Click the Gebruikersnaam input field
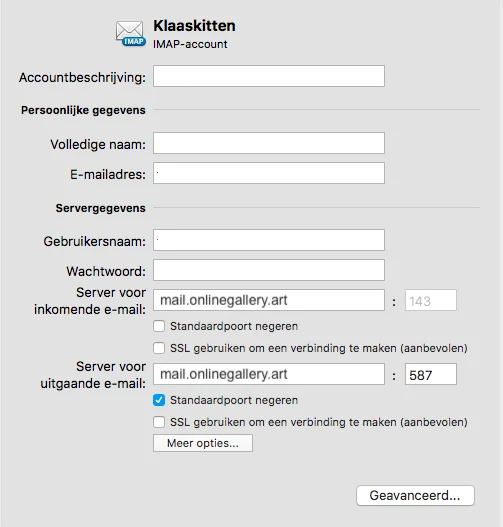 point(269,240)
